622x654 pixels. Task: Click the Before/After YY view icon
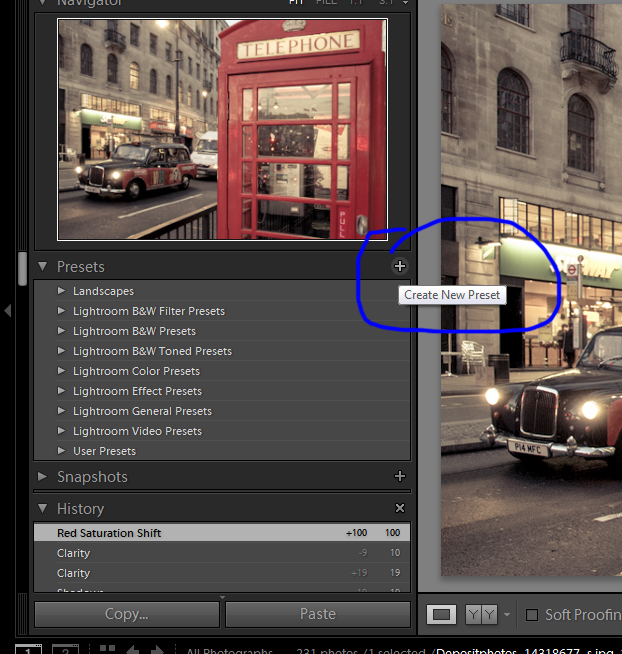(x=481, y=614)
